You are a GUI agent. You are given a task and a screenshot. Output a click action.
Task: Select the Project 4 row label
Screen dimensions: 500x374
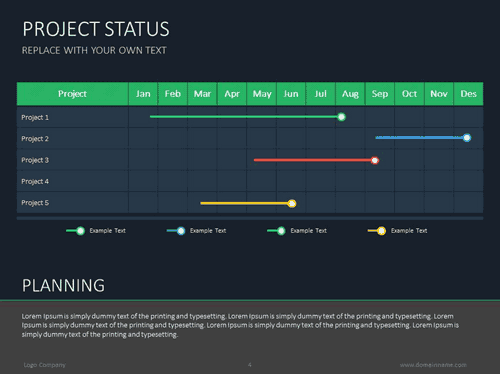35,181
